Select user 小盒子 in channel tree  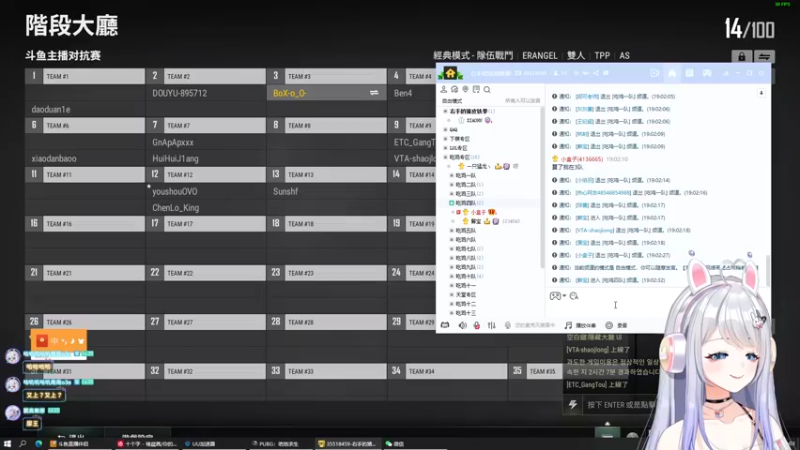click(478, 212)
